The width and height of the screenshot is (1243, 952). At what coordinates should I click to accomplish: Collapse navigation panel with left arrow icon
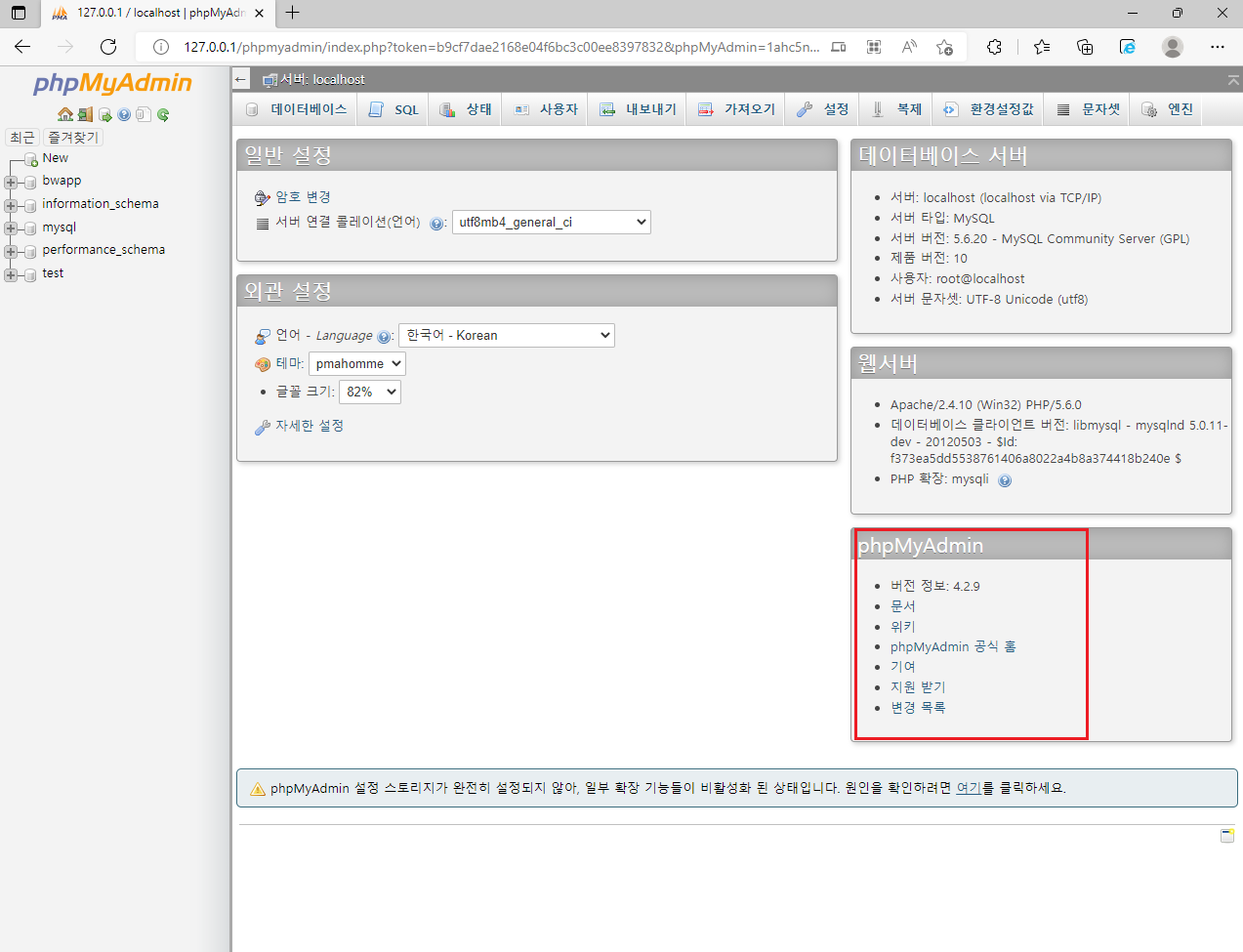241,79
